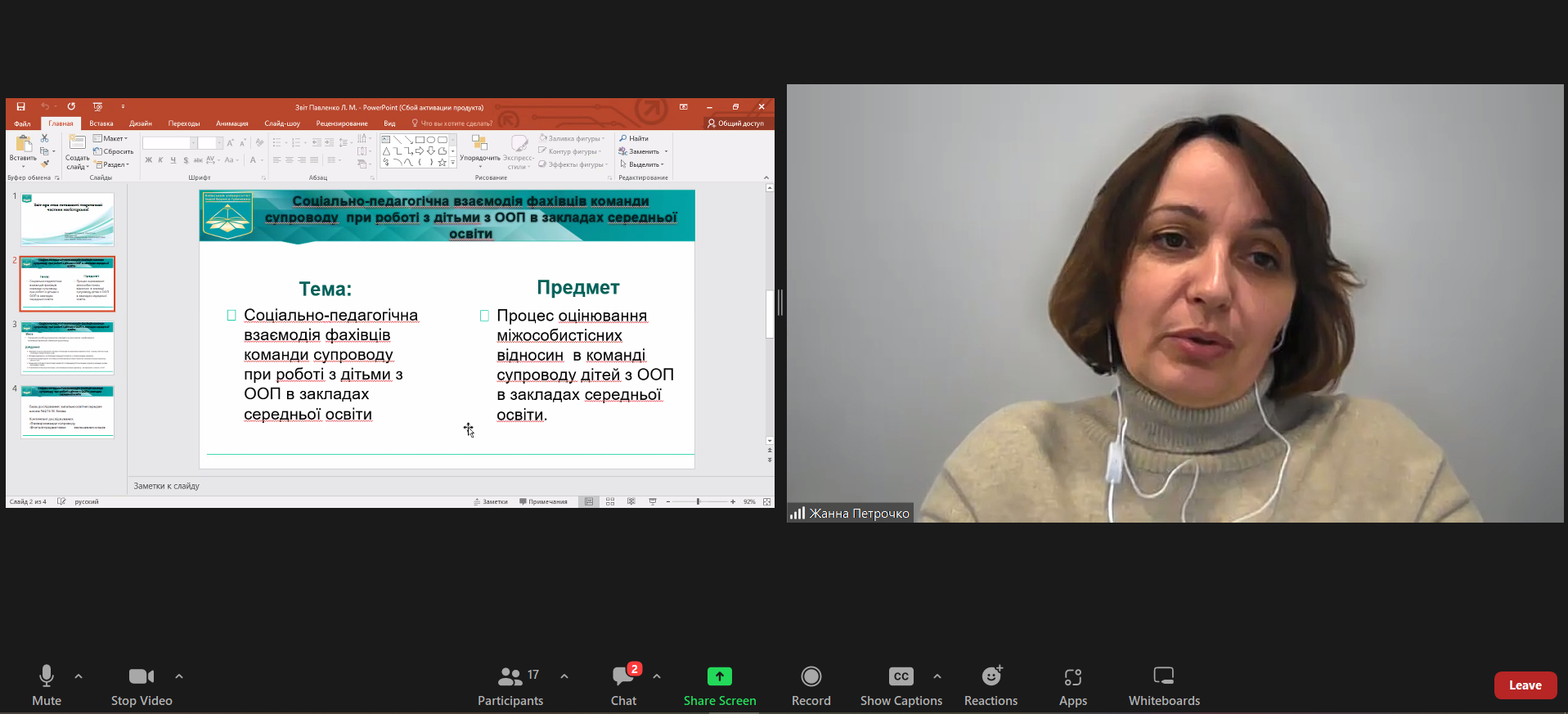Open the Reactions menu
1568x714 pixels.
(x=991, y=685)
